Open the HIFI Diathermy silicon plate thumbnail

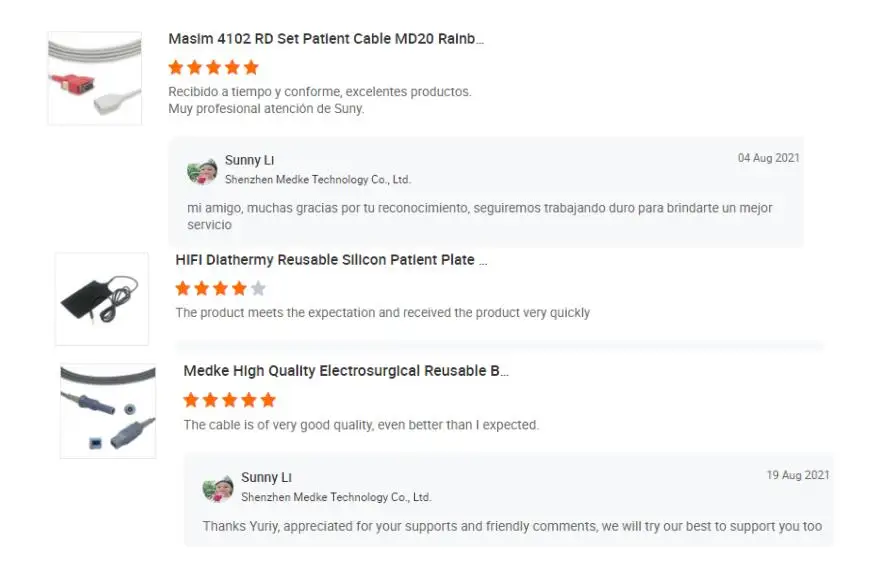[x=101, y=298]
